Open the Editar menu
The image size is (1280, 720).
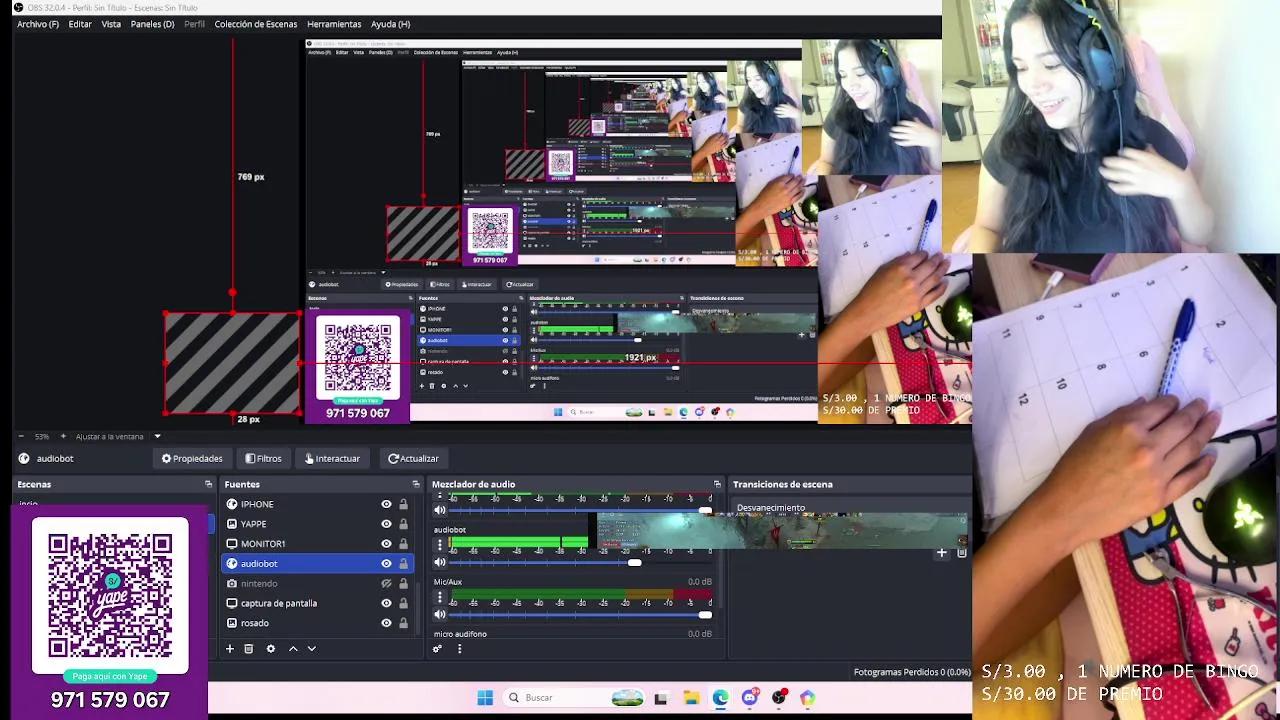80,24
